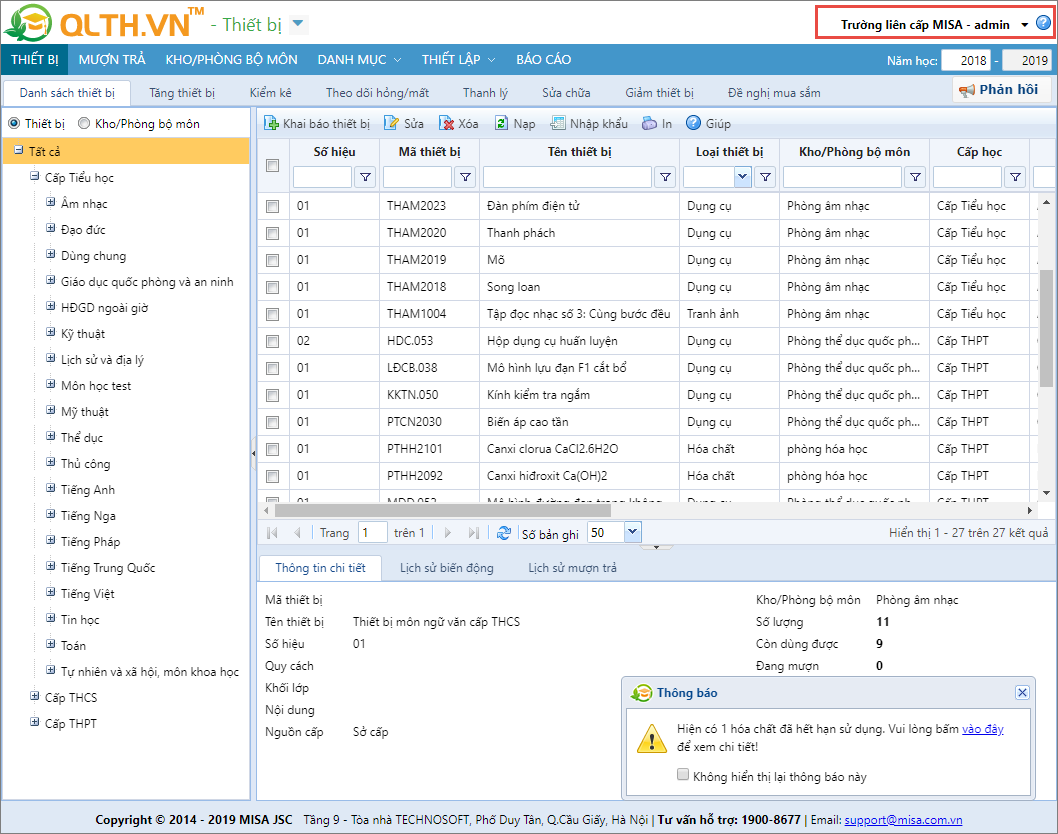
Task: Refresh the grid with pager refresh icon
Action: [503, 533]
